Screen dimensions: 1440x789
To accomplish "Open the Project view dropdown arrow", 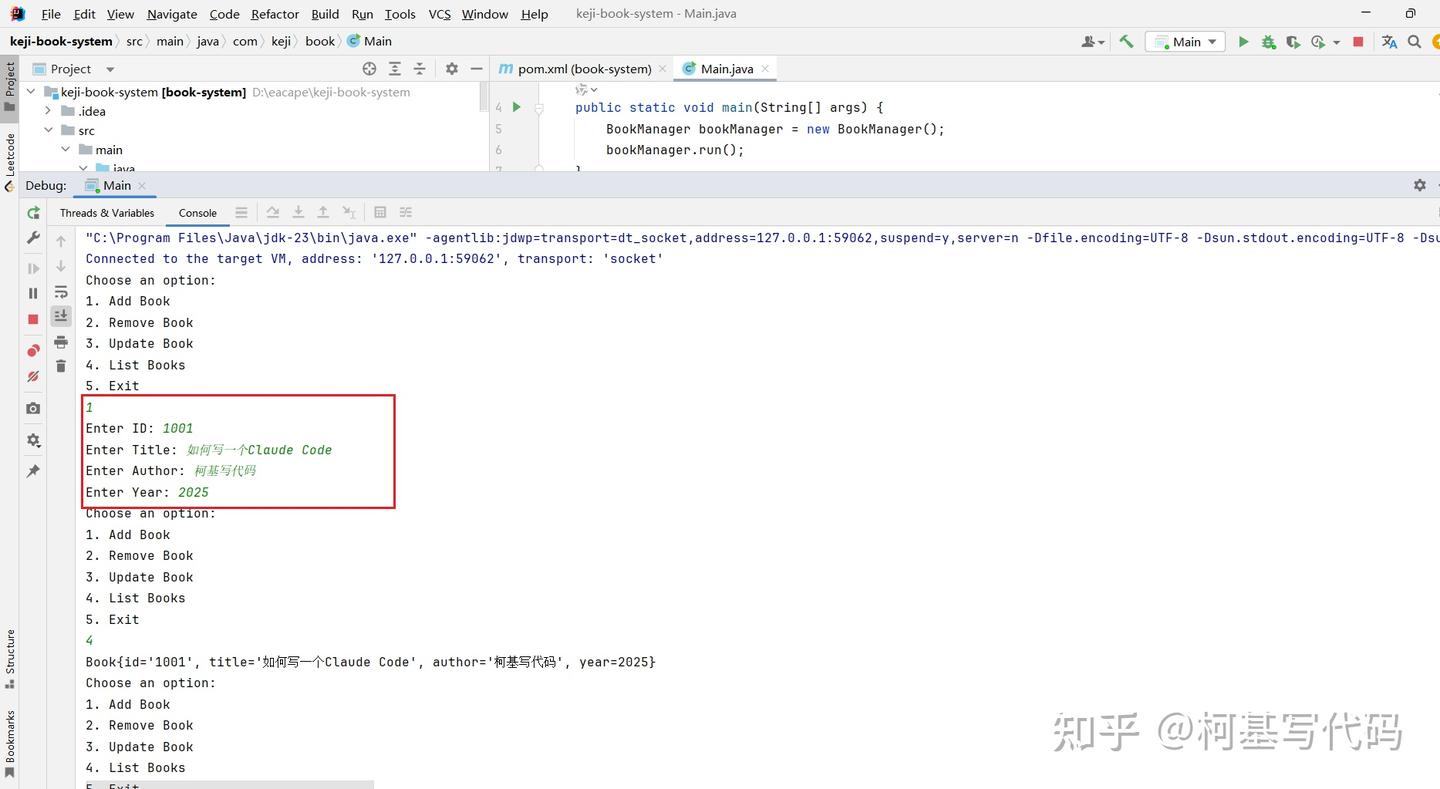I will (110, 69).
